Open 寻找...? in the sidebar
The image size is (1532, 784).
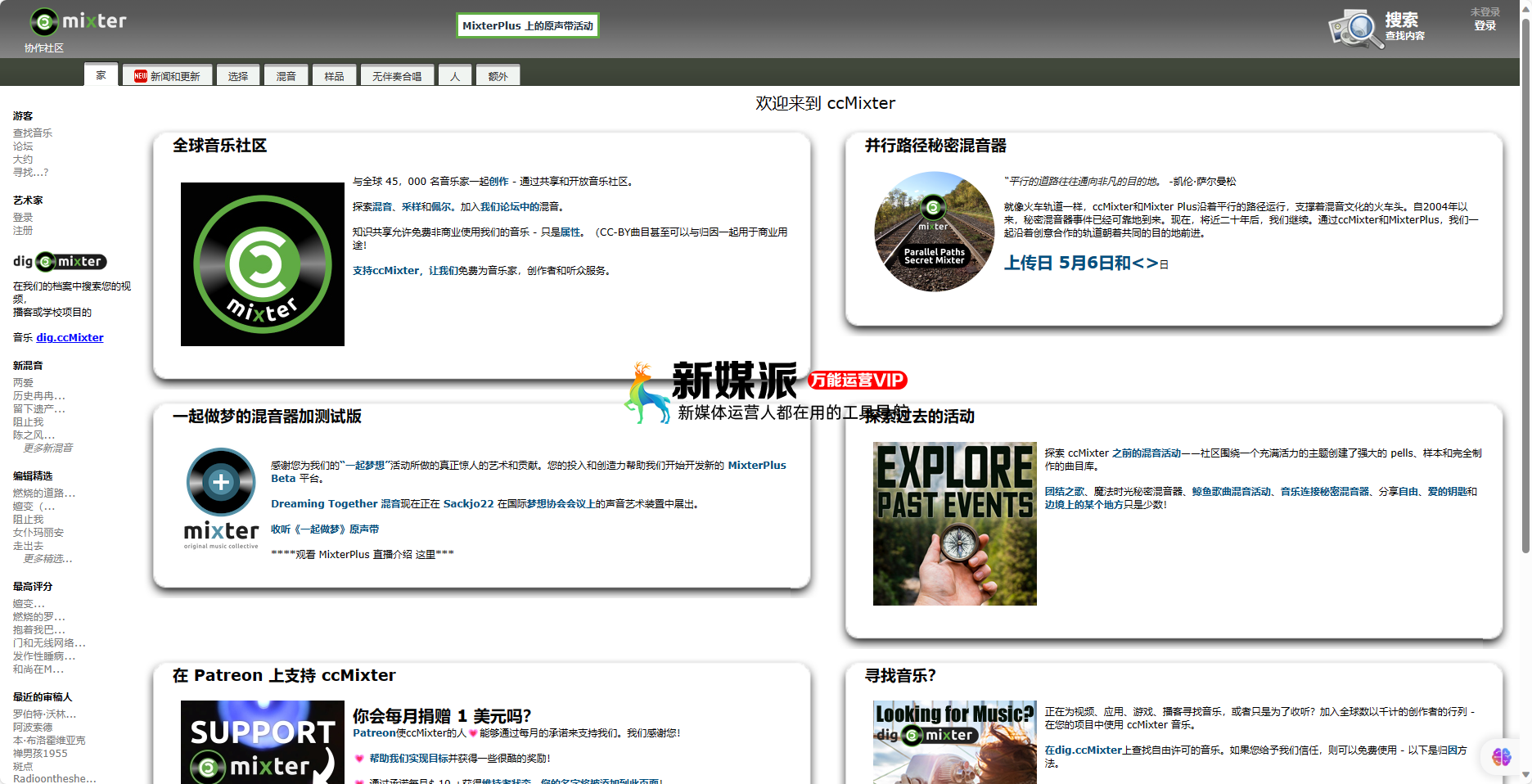click(x=31, y=172)
